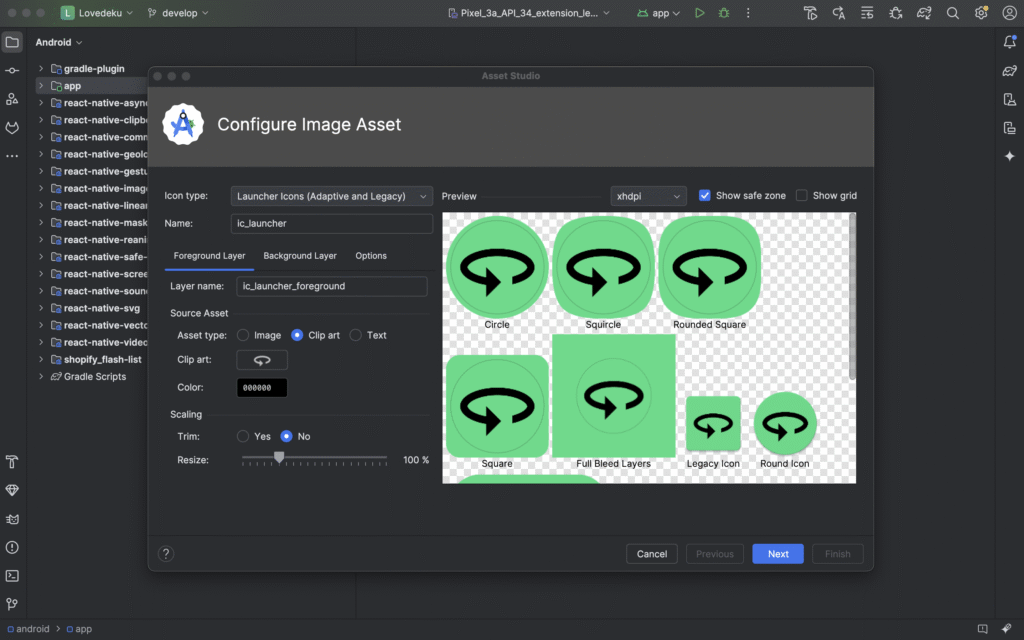1024x640 pixels.
Task: Click the help question mark button
Action: pos(166,554)
